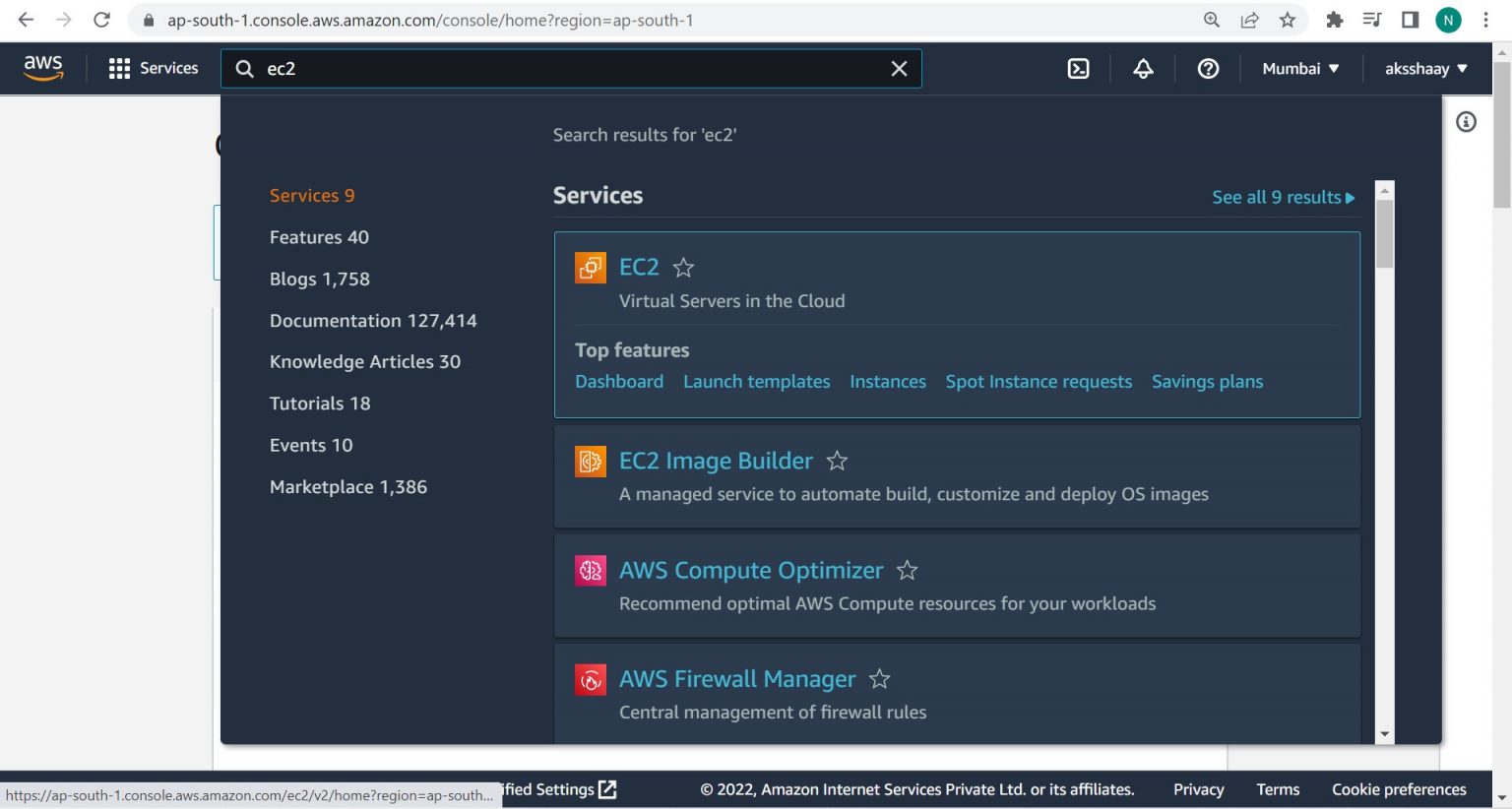The height and width of the screenshot is (809, 1512).
Task: Open the Services grid menu
Action: (x=154, y=69)
